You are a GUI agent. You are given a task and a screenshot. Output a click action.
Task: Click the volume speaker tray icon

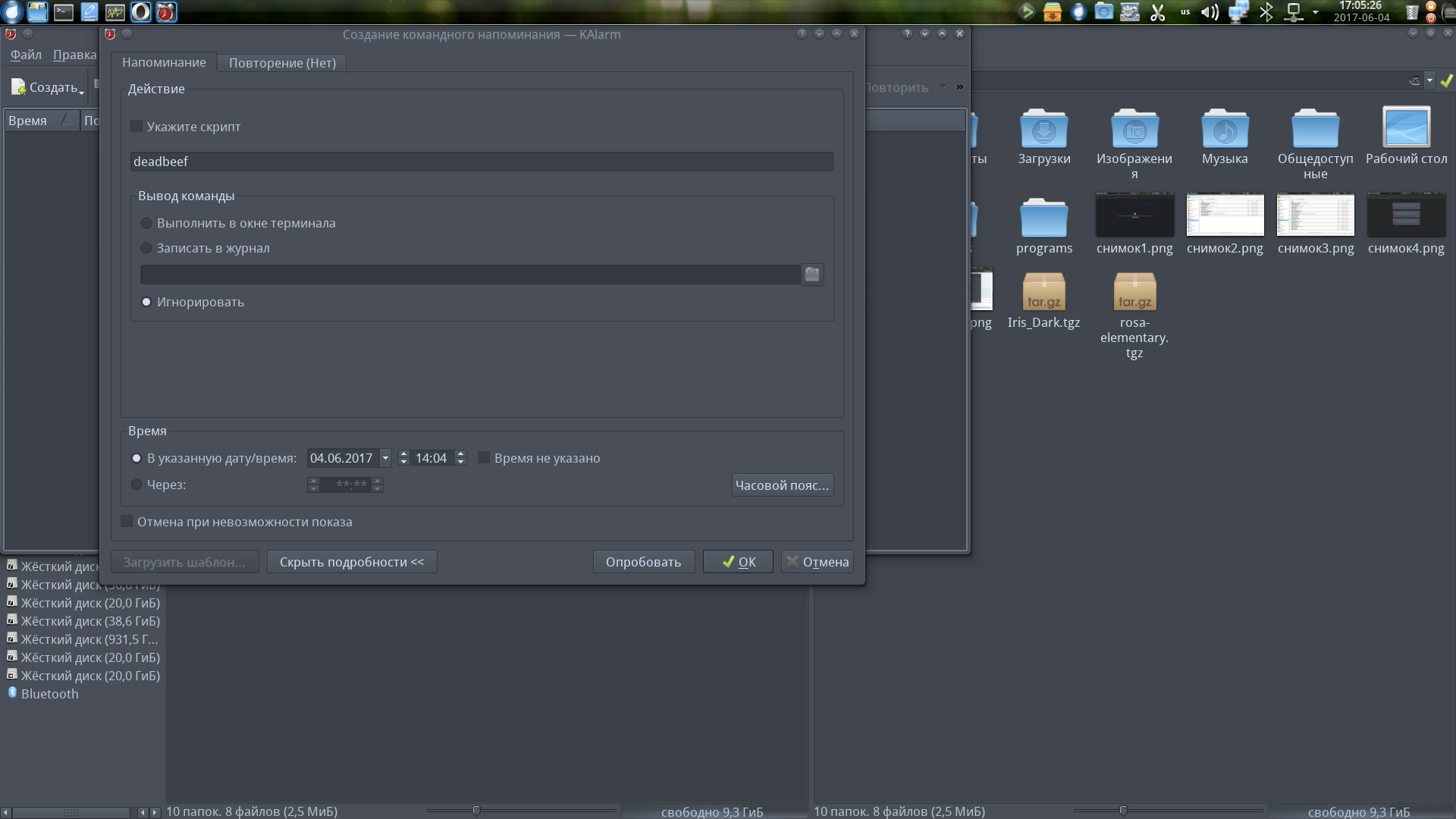point(1210,12)
